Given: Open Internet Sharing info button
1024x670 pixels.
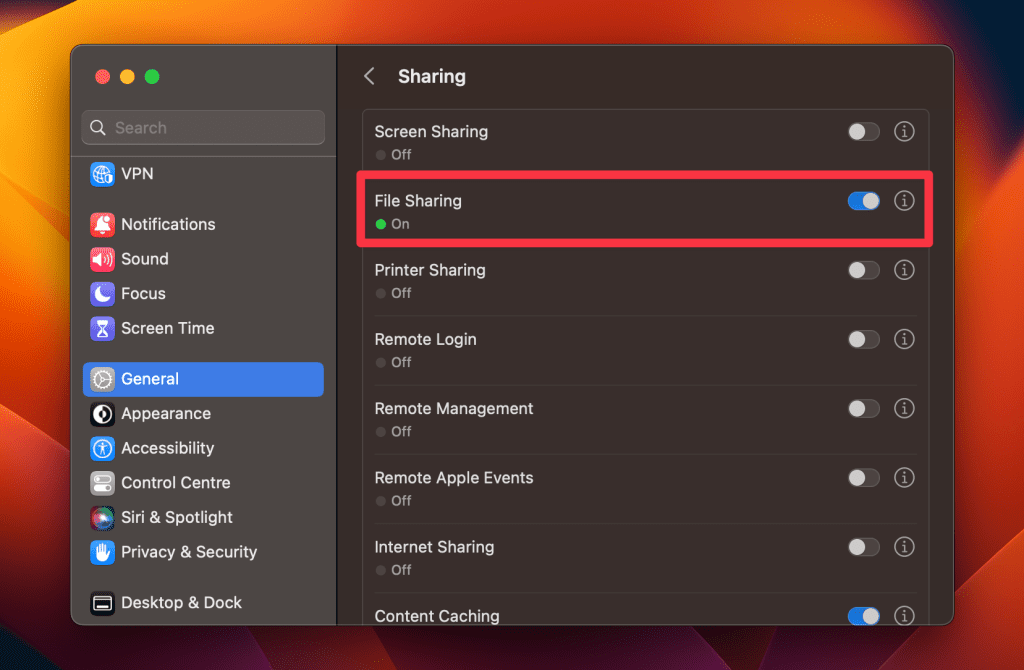Looking at the screenshot, I should (x=904, y=547).
